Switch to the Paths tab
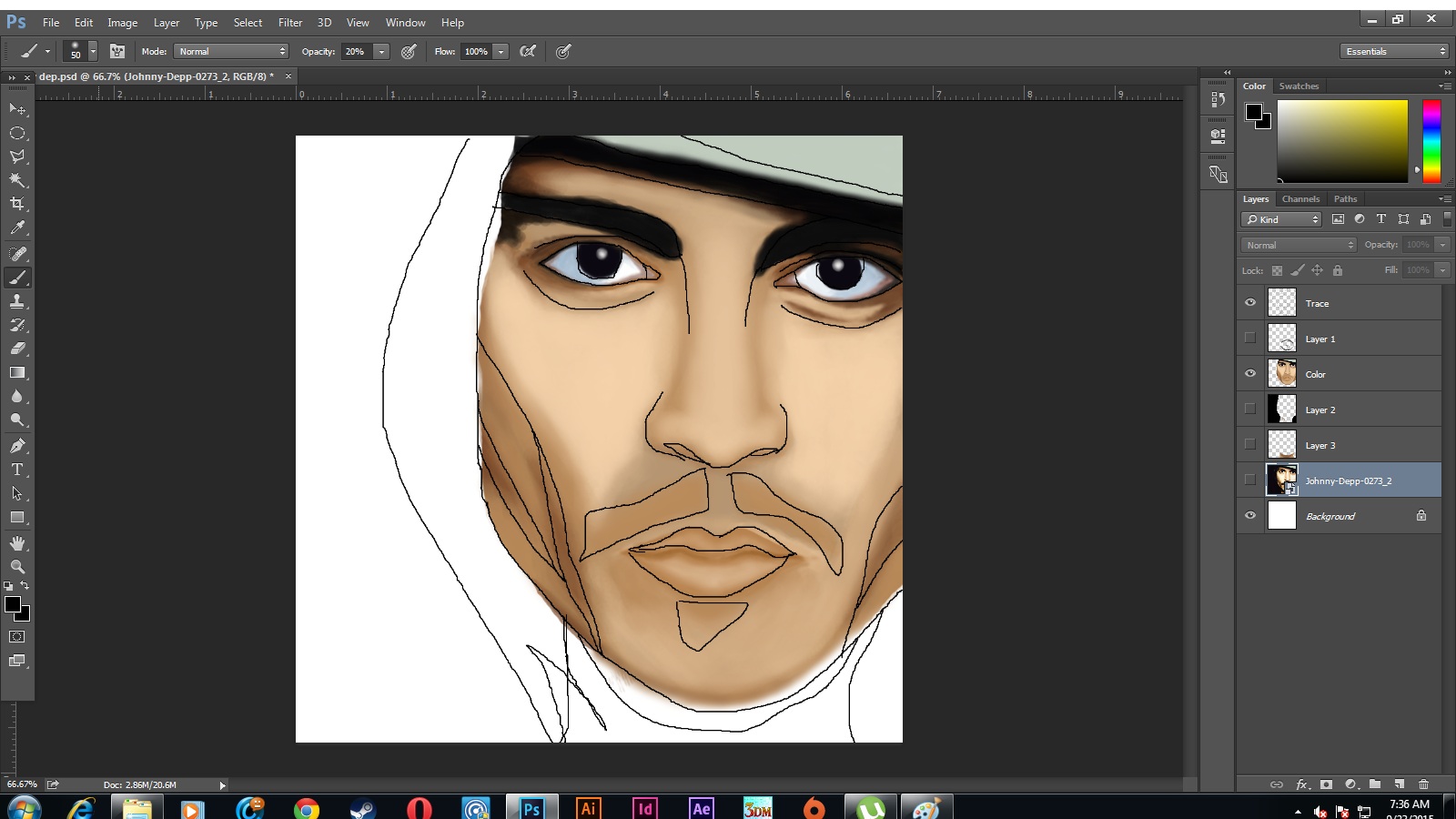Screen dimensions: 1456x819 [1345, 199]
